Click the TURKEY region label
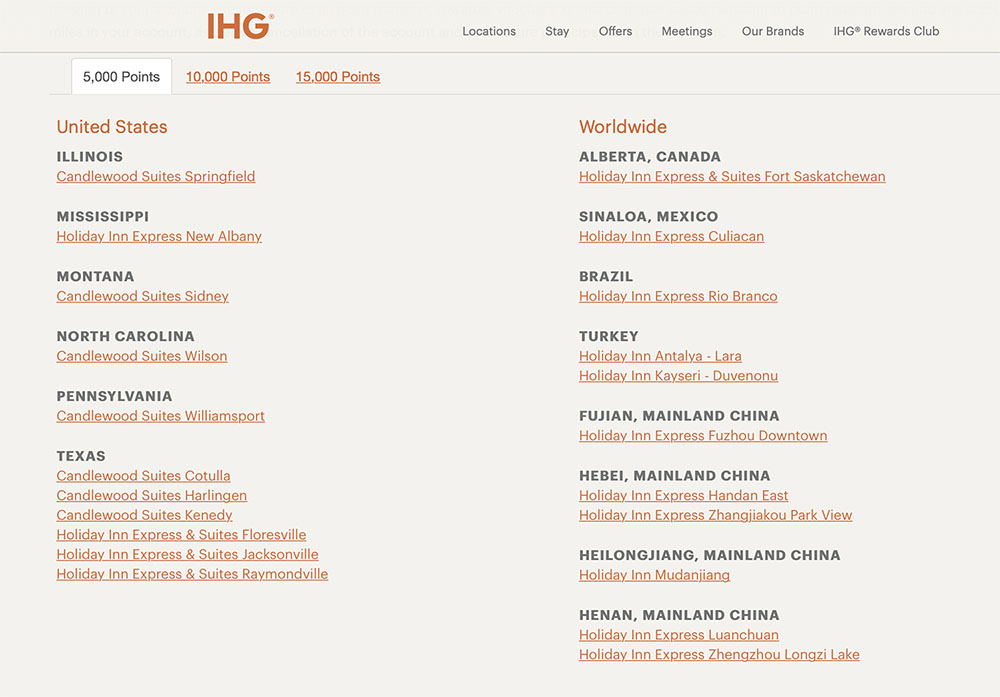 click(608, 337)
